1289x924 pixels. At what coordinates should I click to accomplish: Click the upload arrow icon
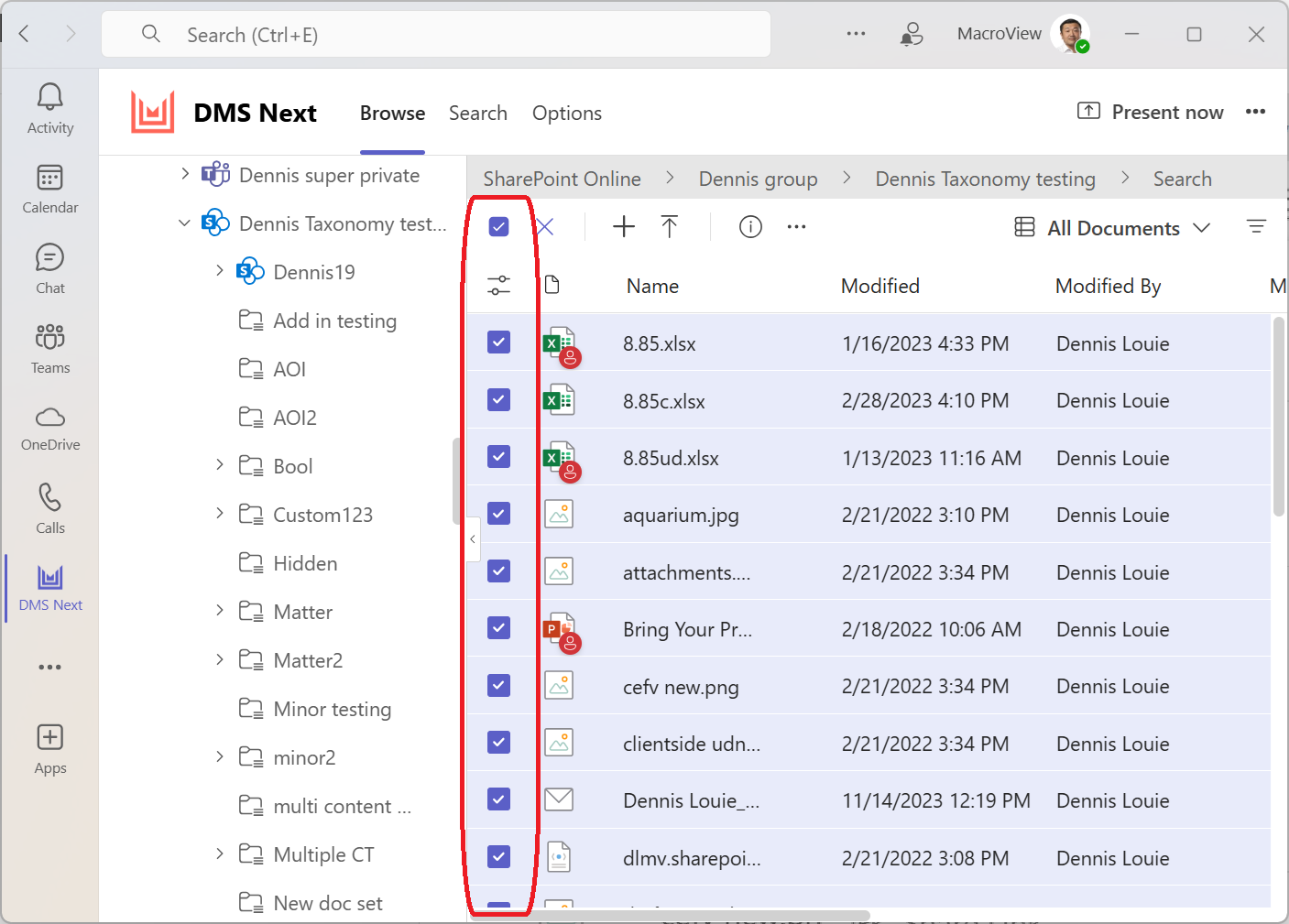[x=670, y=227]
